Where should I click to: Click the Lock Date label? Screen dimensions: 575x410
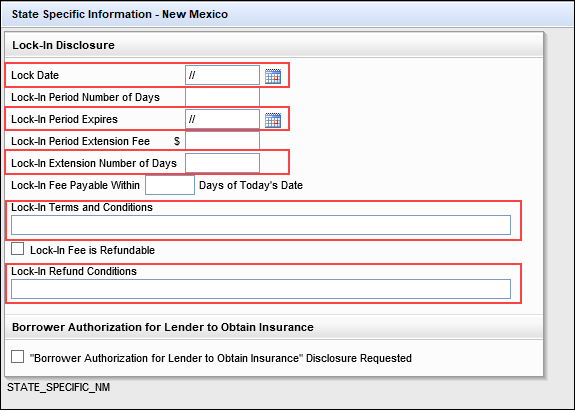(35, 75)
